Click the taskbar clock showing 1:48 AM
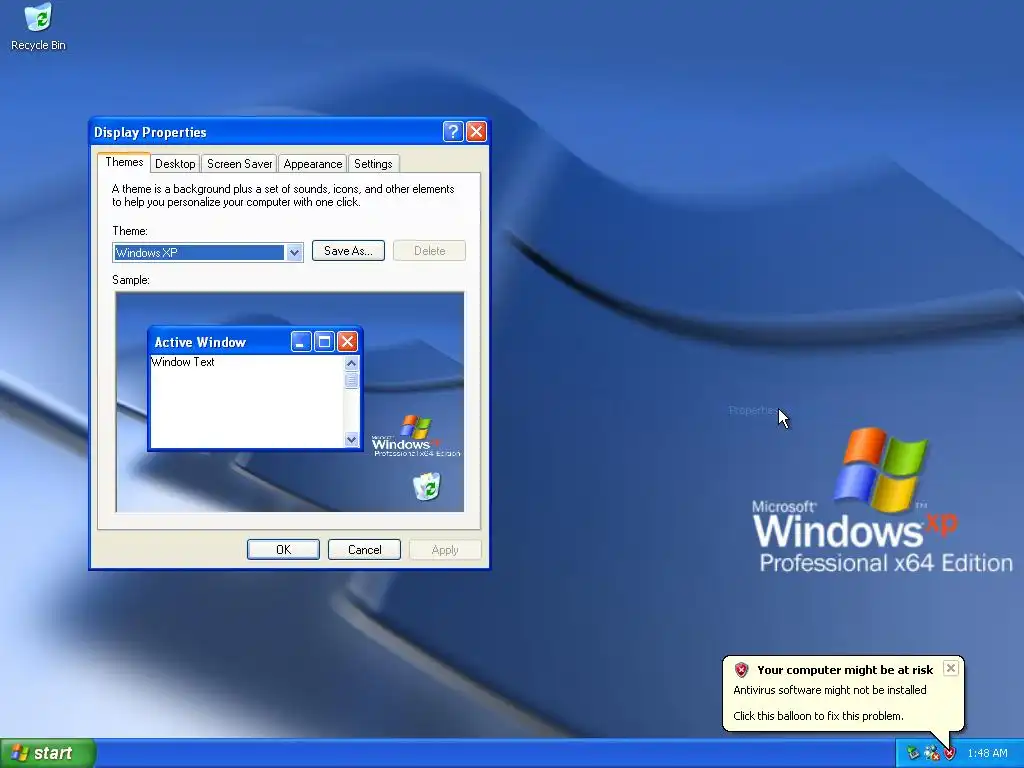The height and width of the screenshot is (768, 1024). point(987,754)
